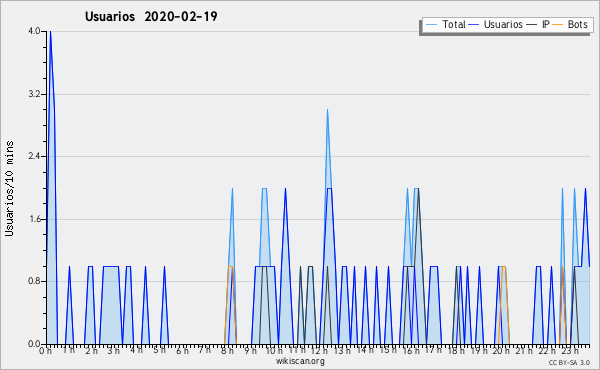Click the Total legend entry
Screen dimensions: 600x370
point(445,24)
